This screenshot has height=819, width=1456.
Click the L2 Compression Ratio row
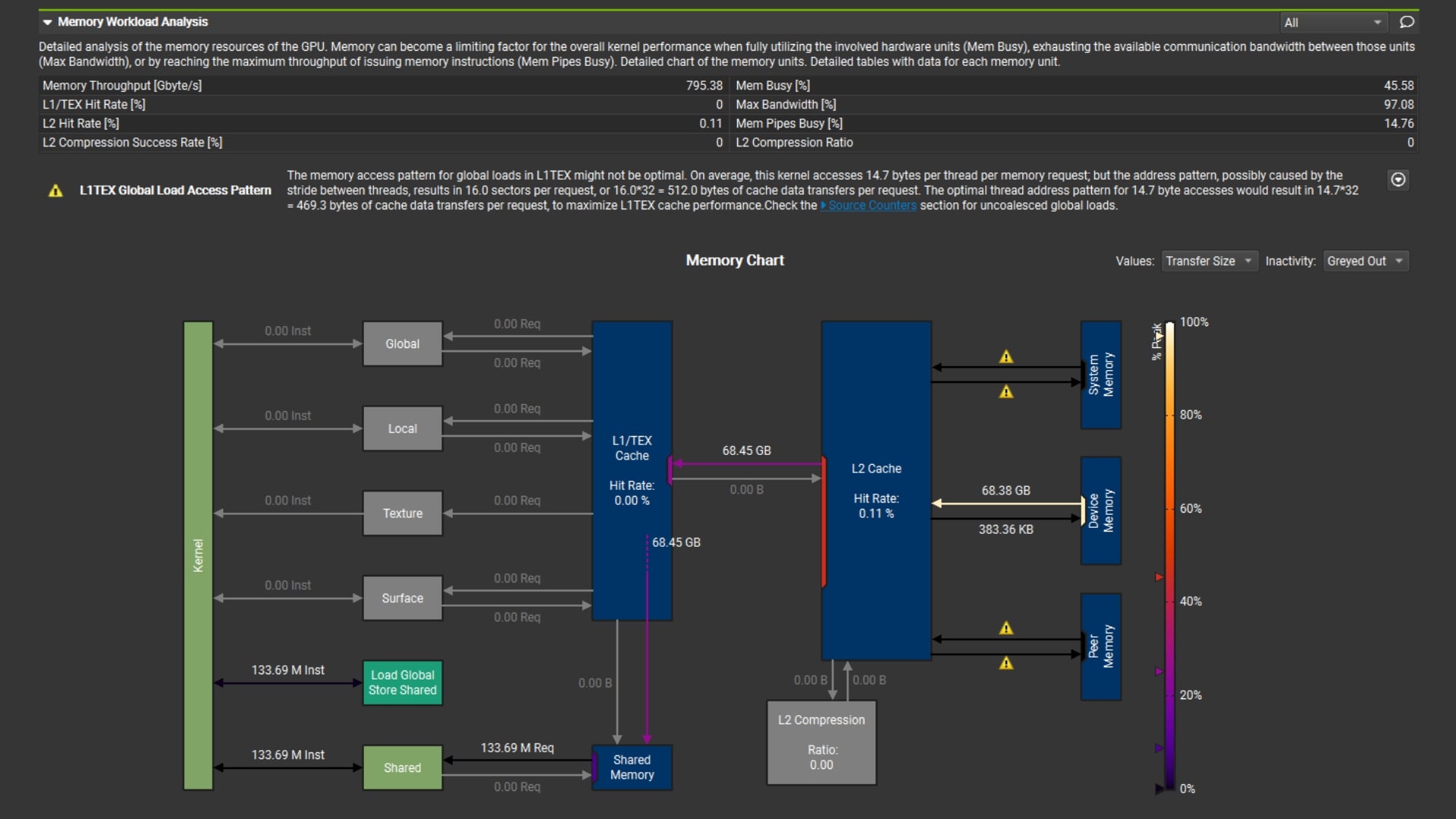pos(1075,143)
